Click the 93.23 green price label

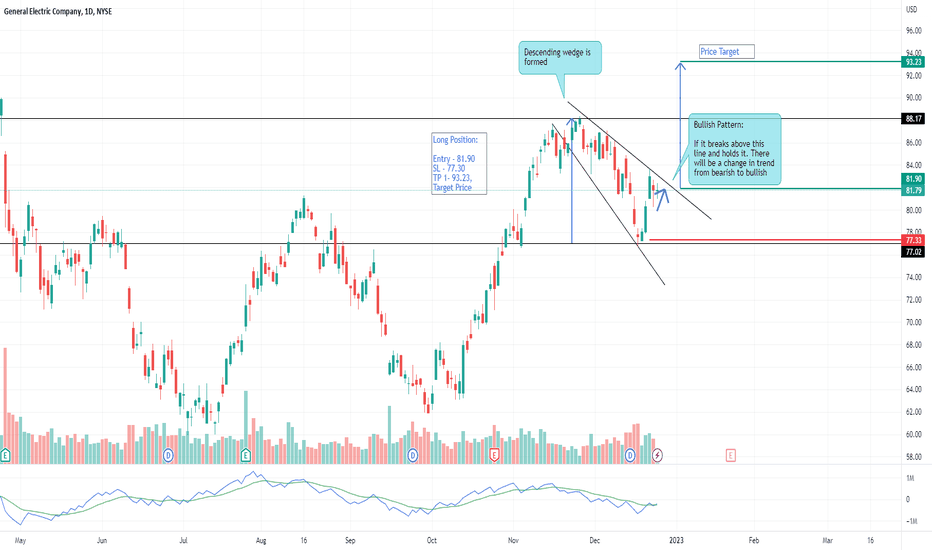pyautogui.click(x=914, y=62)
